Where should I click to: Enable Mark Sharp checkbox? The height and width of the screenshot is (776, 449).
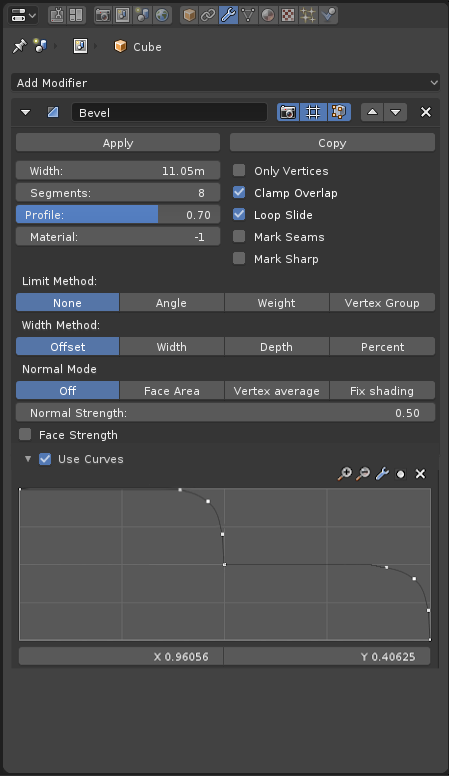tap(239, 258)
